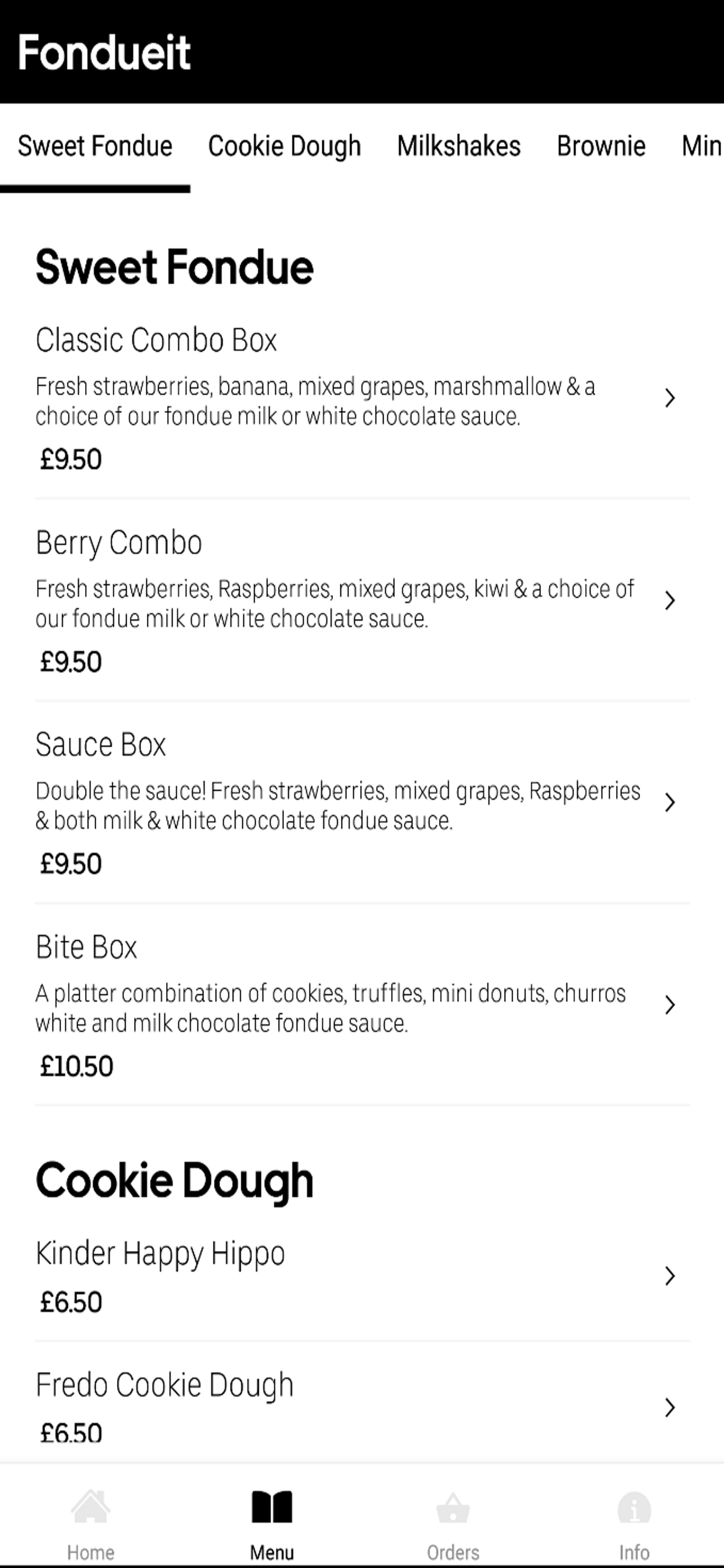Switch to Cookie Dough tab
The height and width of the screenshot is (1568, 724).
pyautogui.click(x=284, y=146)
